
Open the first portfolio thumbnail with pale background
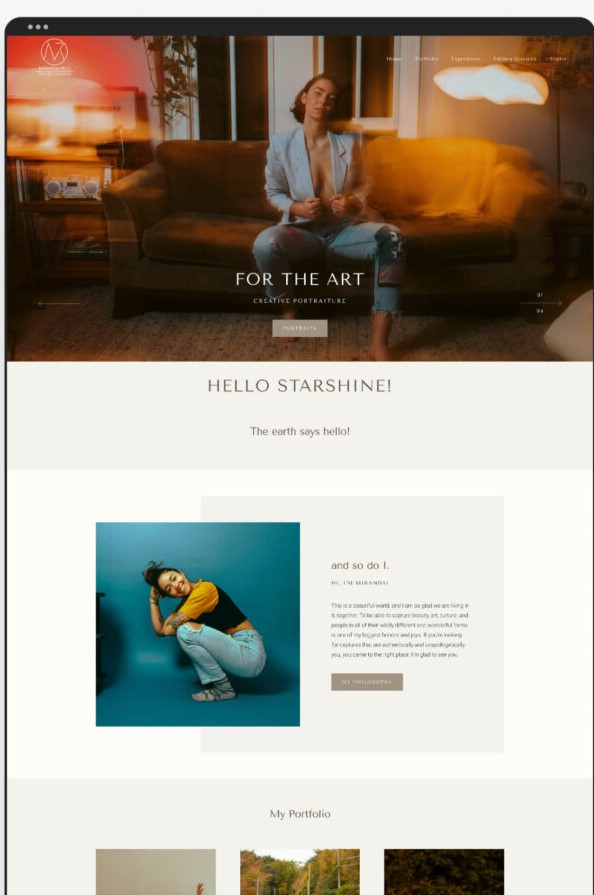pyautogui.click(x=156, y=872)
